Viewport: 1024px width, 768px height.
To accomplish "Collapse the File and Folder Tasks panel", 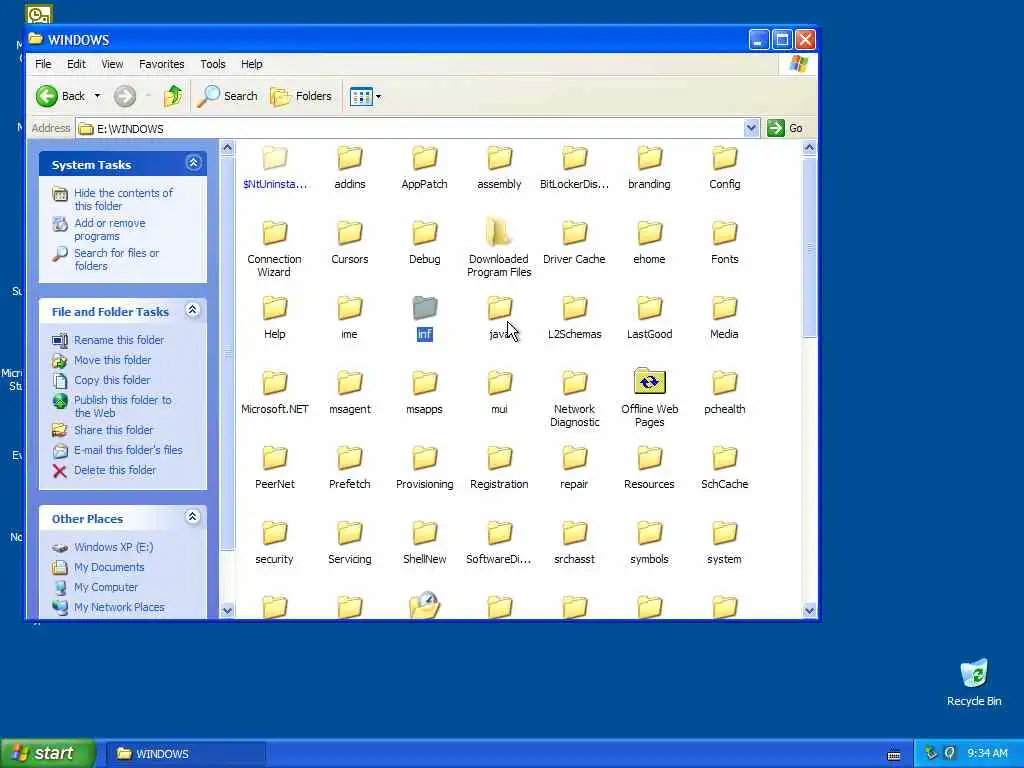I will coord(193,310).
